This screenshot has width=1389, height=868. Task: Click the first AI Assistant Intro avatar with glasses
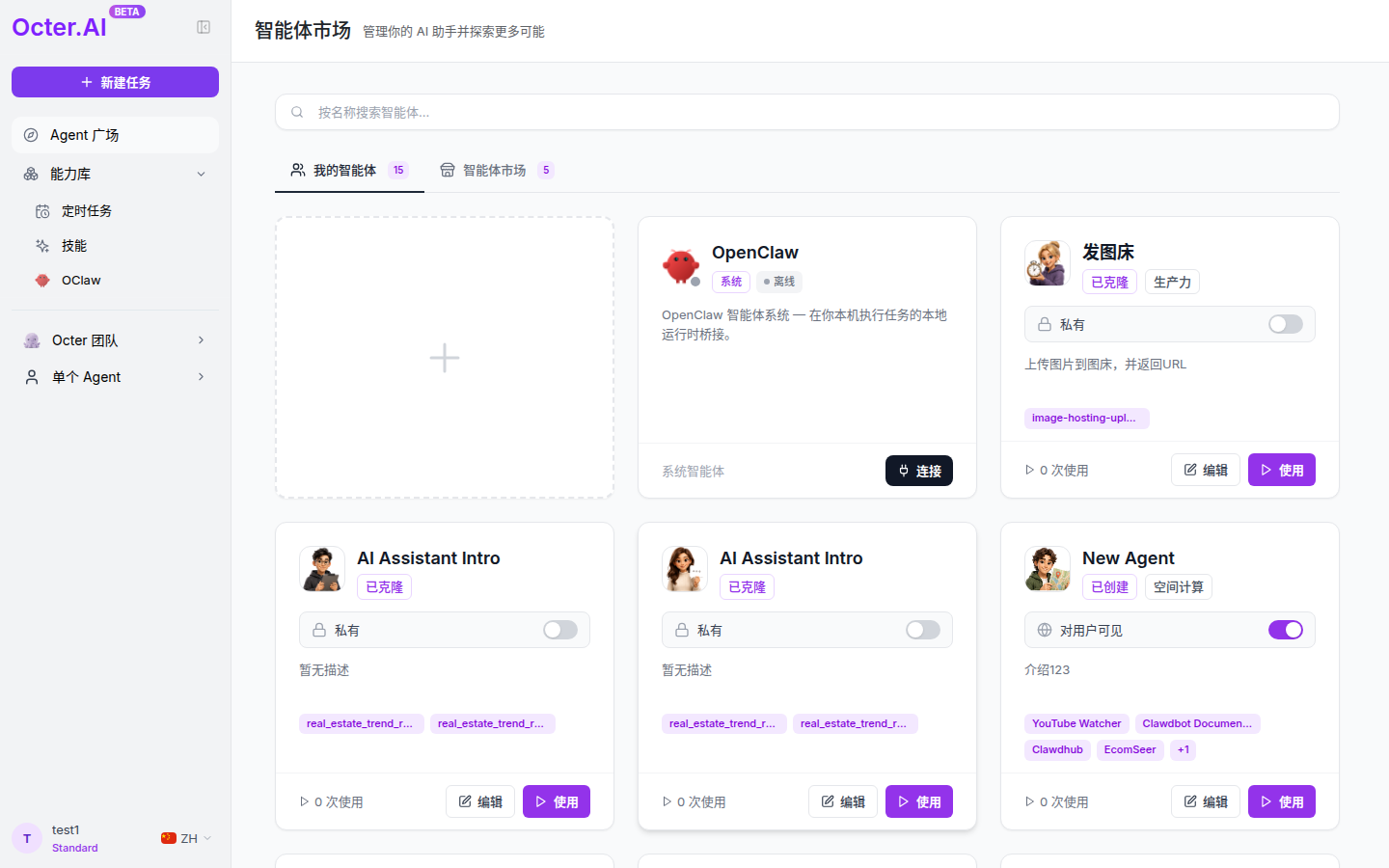[x=322, y=569]
